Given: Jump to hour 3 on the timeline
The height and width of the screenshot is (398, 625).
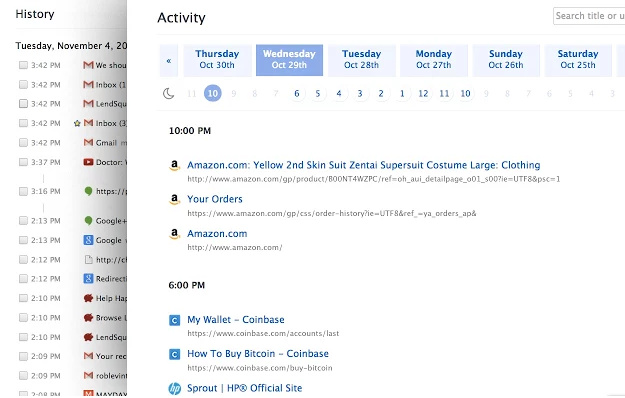Looking at the screenshot, I should coord(360,94).
